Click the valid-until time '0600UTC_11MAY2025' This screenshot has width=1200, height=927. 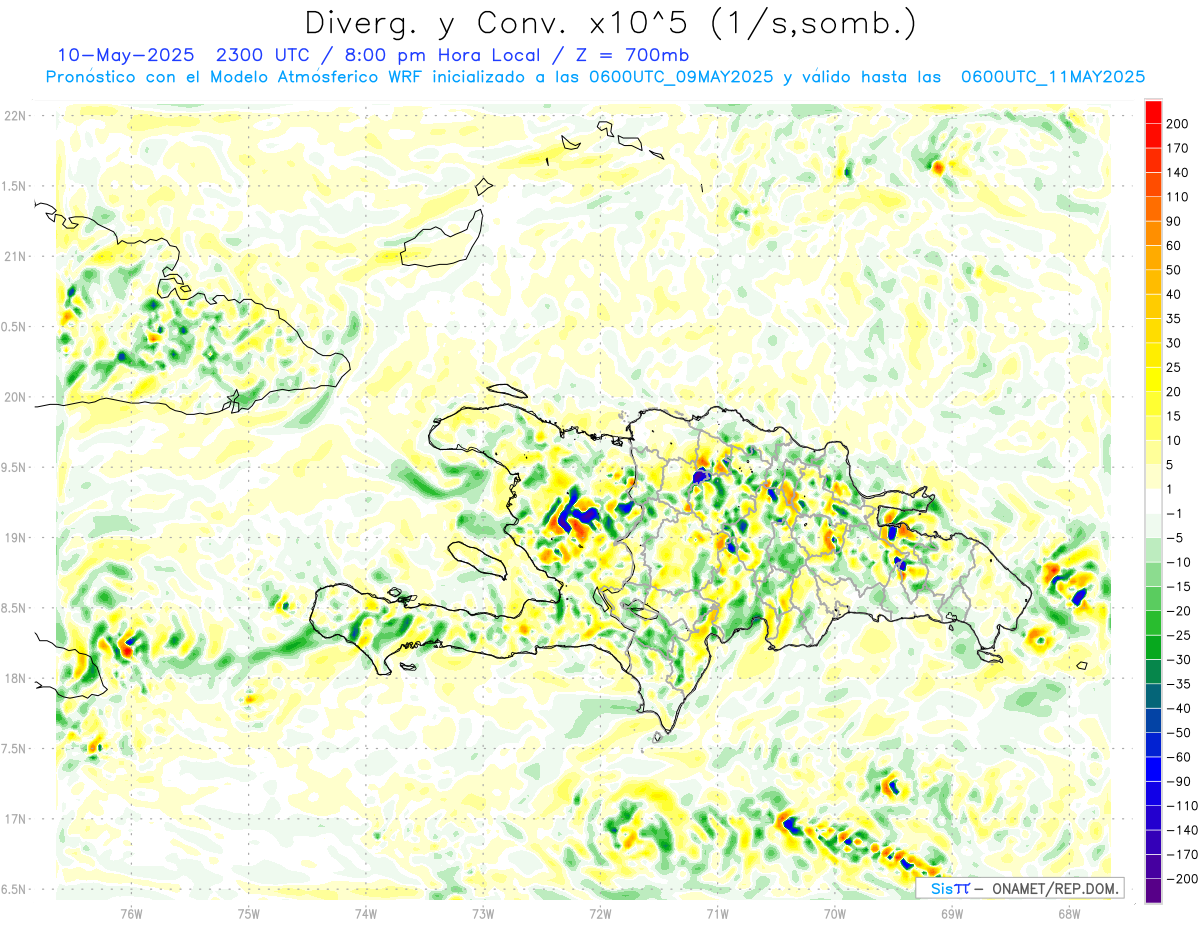click(x=1053, y=77)
